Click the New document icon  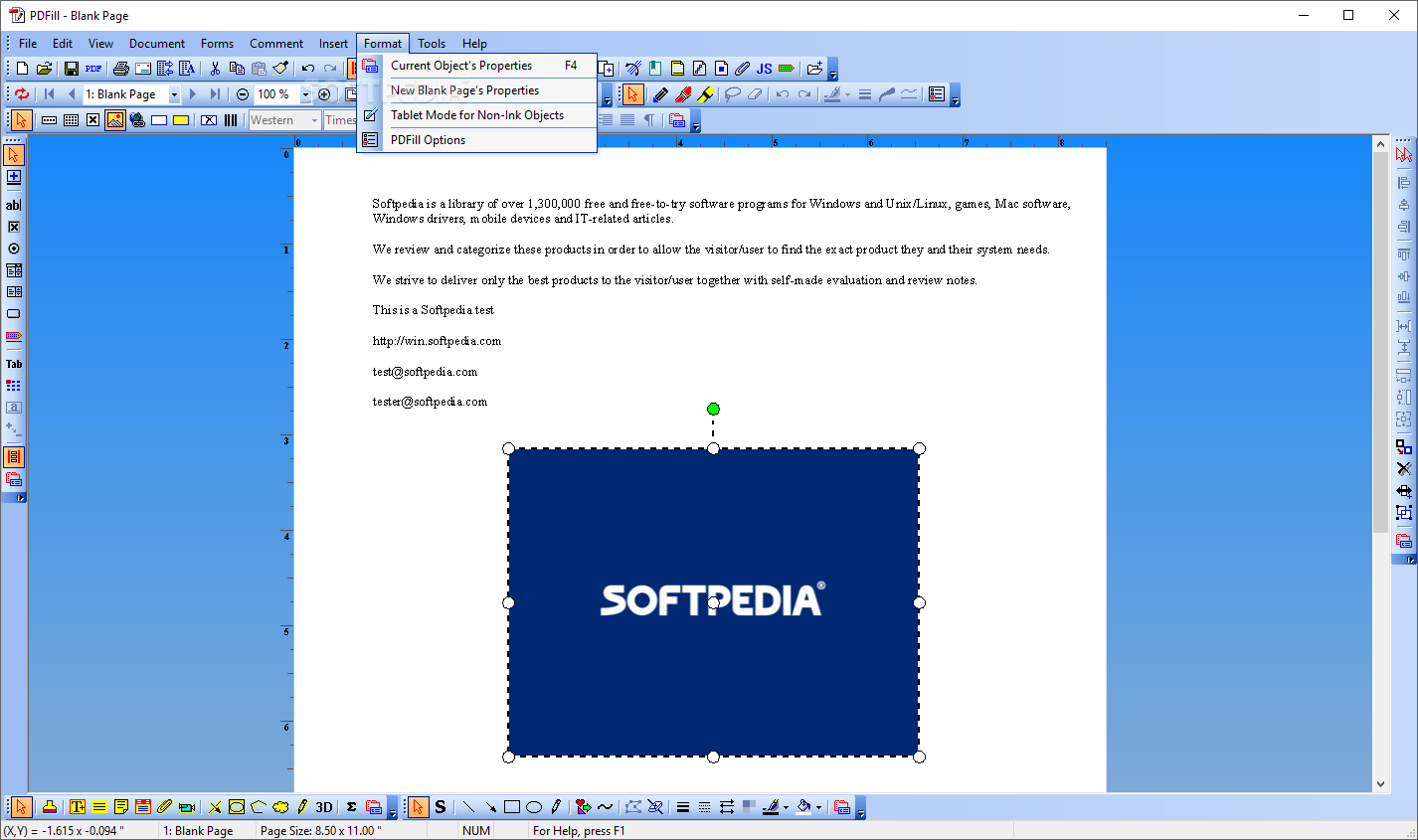[x=22, y=69]
